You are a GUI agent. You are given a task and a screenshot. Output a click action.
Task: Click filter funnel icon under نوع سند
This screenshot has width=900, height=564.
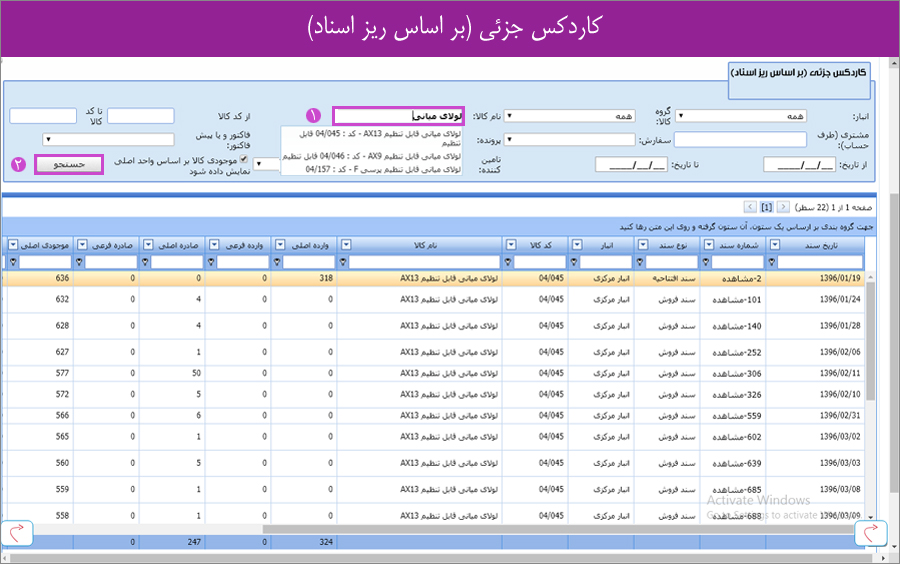(x=639, y=262)
